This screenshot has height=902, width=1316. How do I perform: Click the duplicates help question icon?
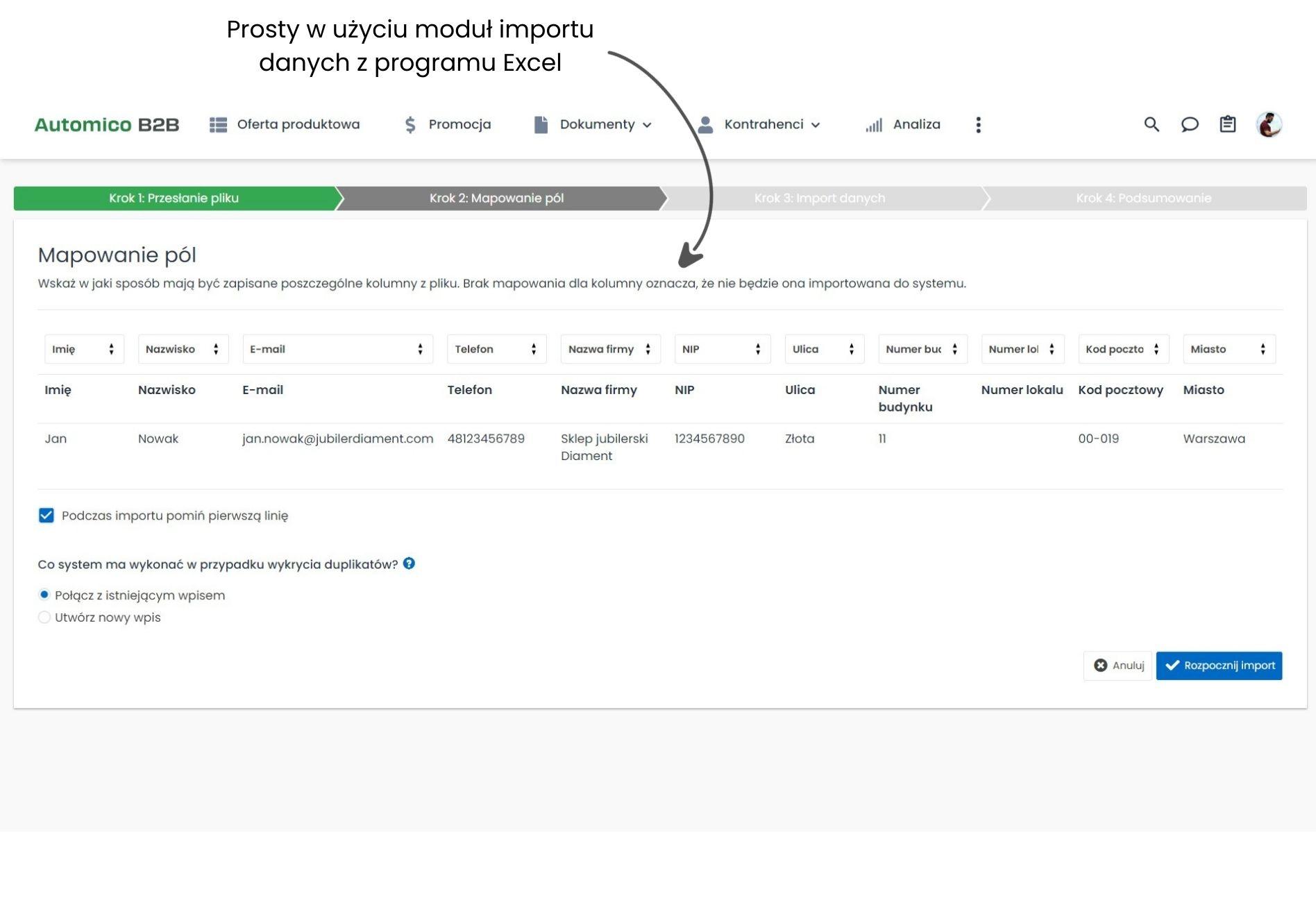(409, 563)
